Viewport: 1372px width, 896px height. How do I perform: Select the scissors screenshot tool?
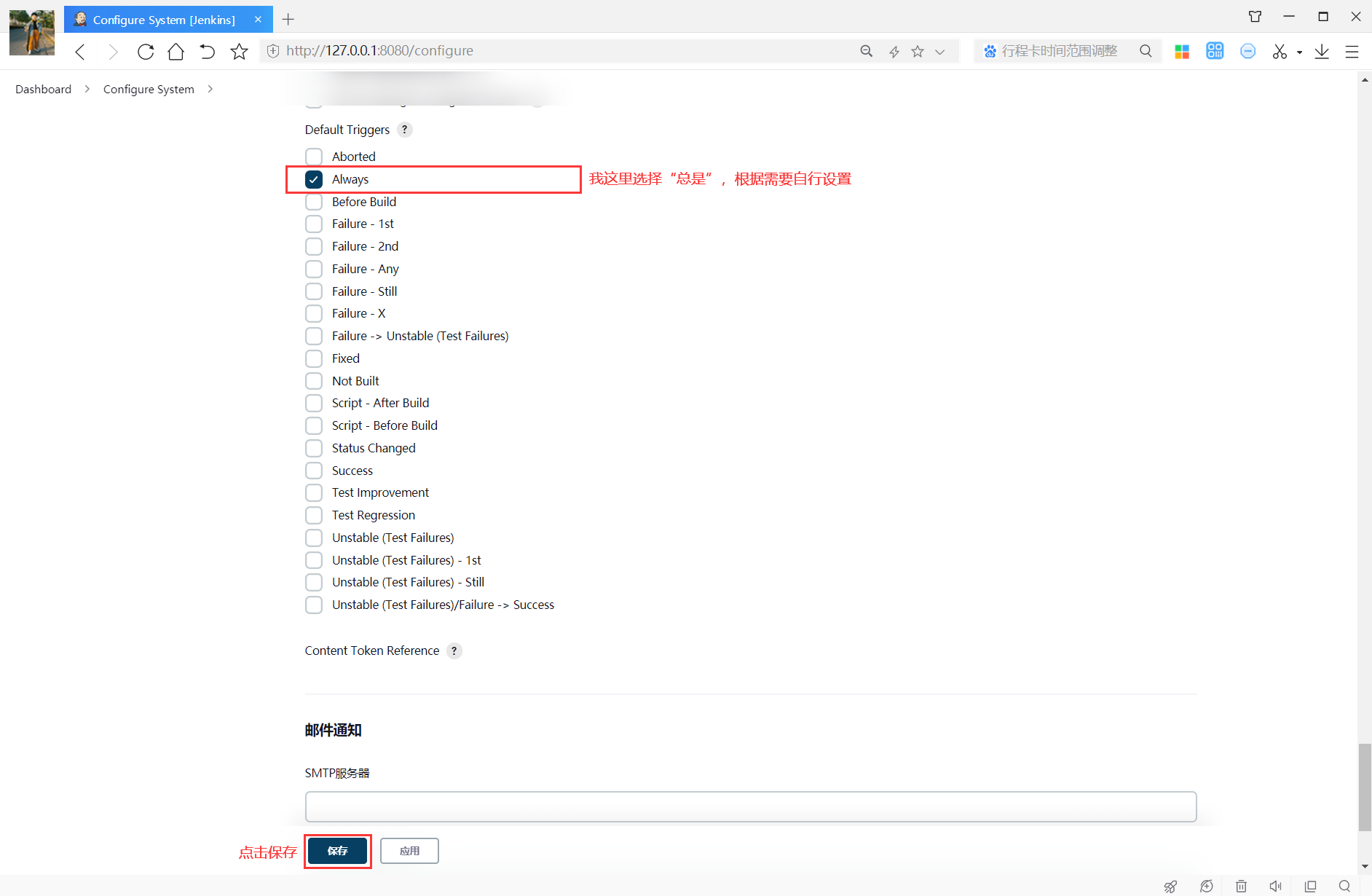tap(1280, 51)
